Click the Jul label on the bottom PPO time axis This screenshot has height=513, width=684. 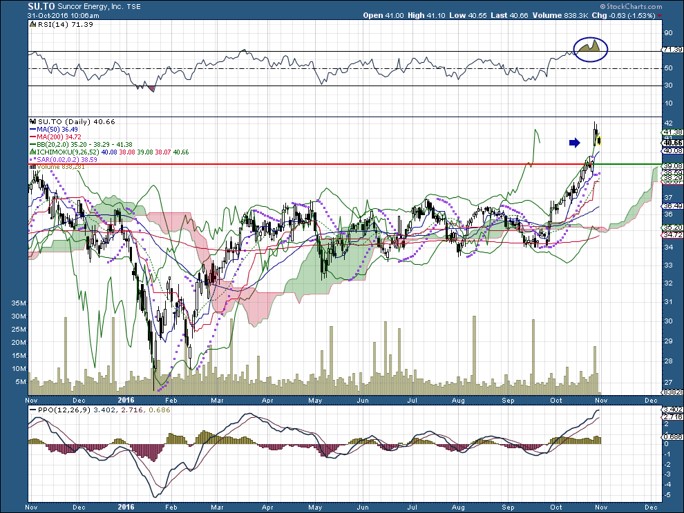click(x=412, y=507)
